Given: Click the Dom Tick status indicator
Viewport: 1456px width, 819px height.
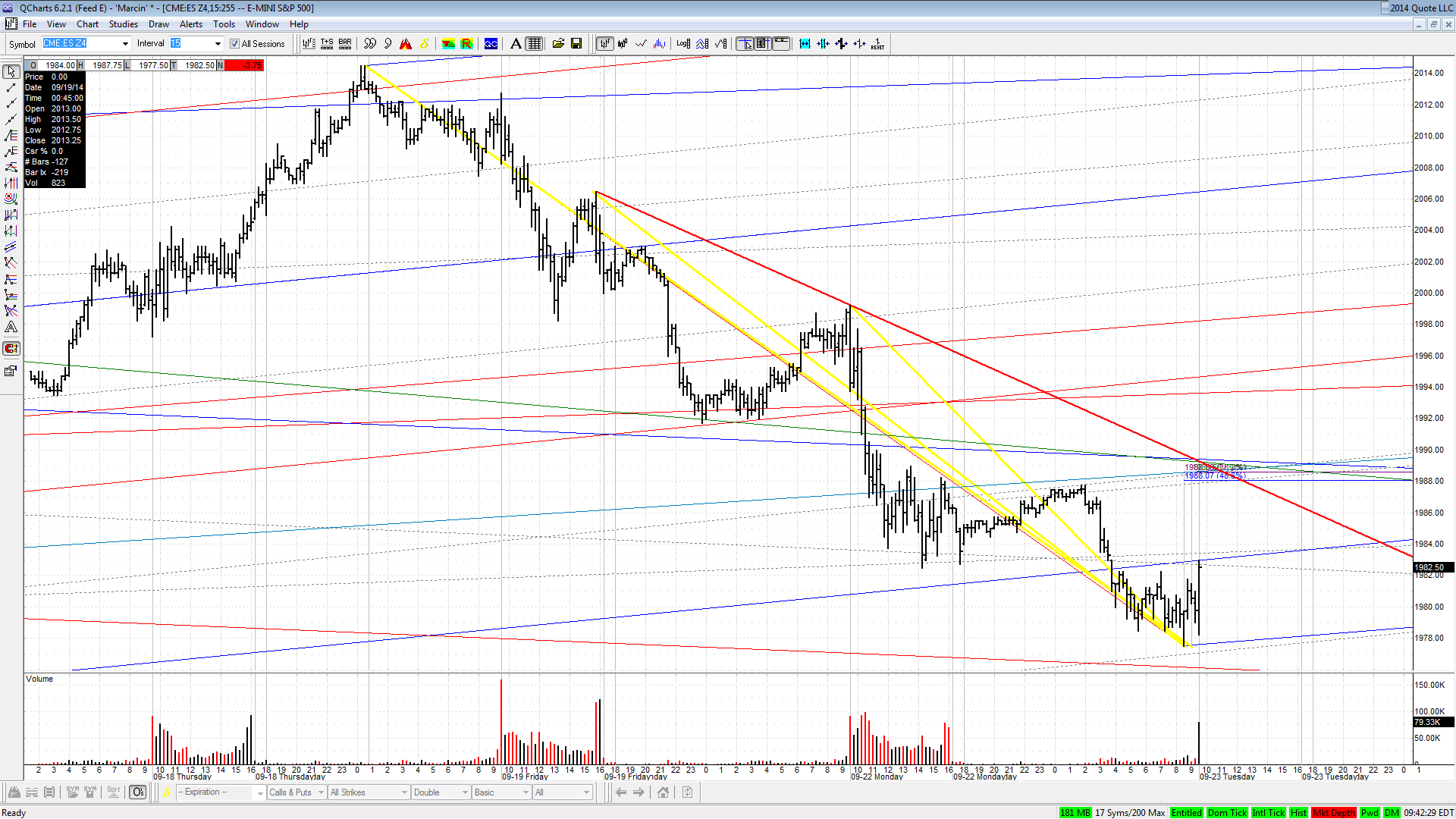Looking at the screenshot, I should click(x=1227, y=812).
